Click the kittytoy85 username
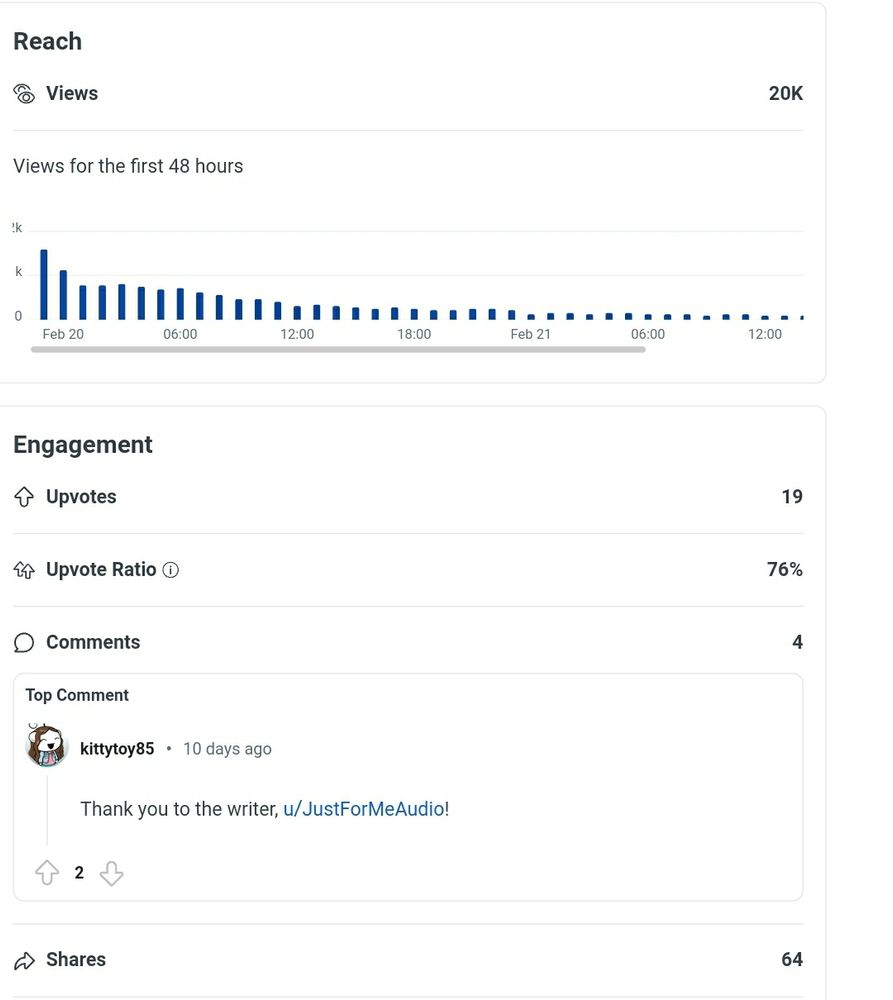893x1000 pixels. [x=116, y=748]
